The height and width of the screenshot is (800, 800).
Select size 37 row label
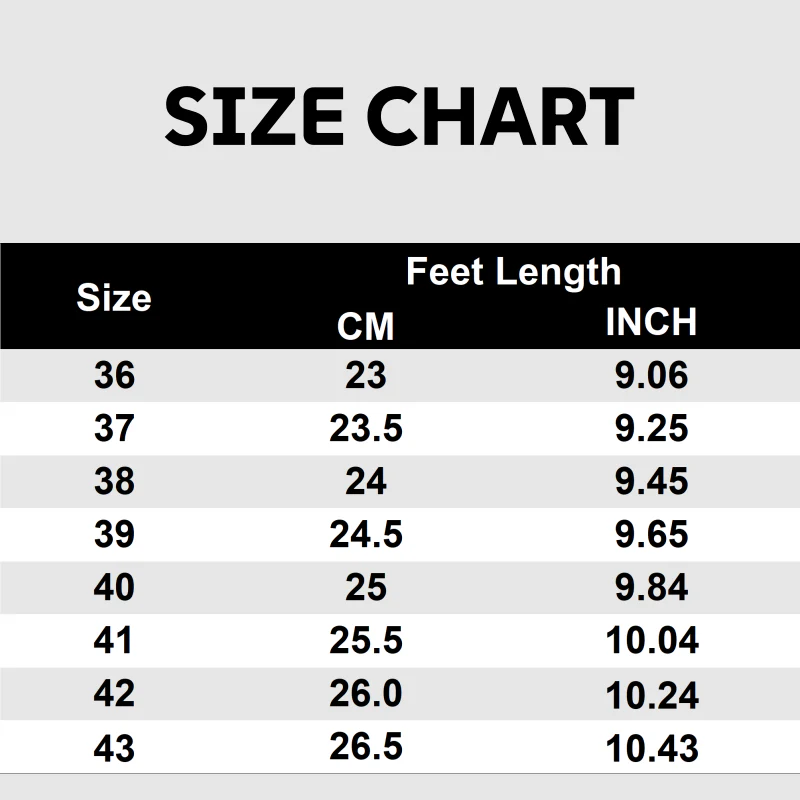tap(114, 428)
